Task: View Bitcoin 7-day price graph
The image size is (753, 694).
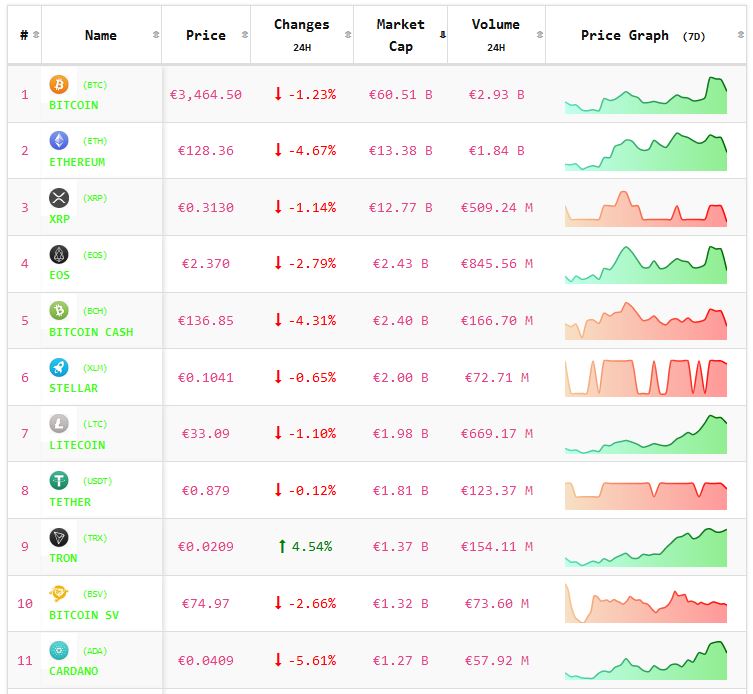Action: click(646, 95)
